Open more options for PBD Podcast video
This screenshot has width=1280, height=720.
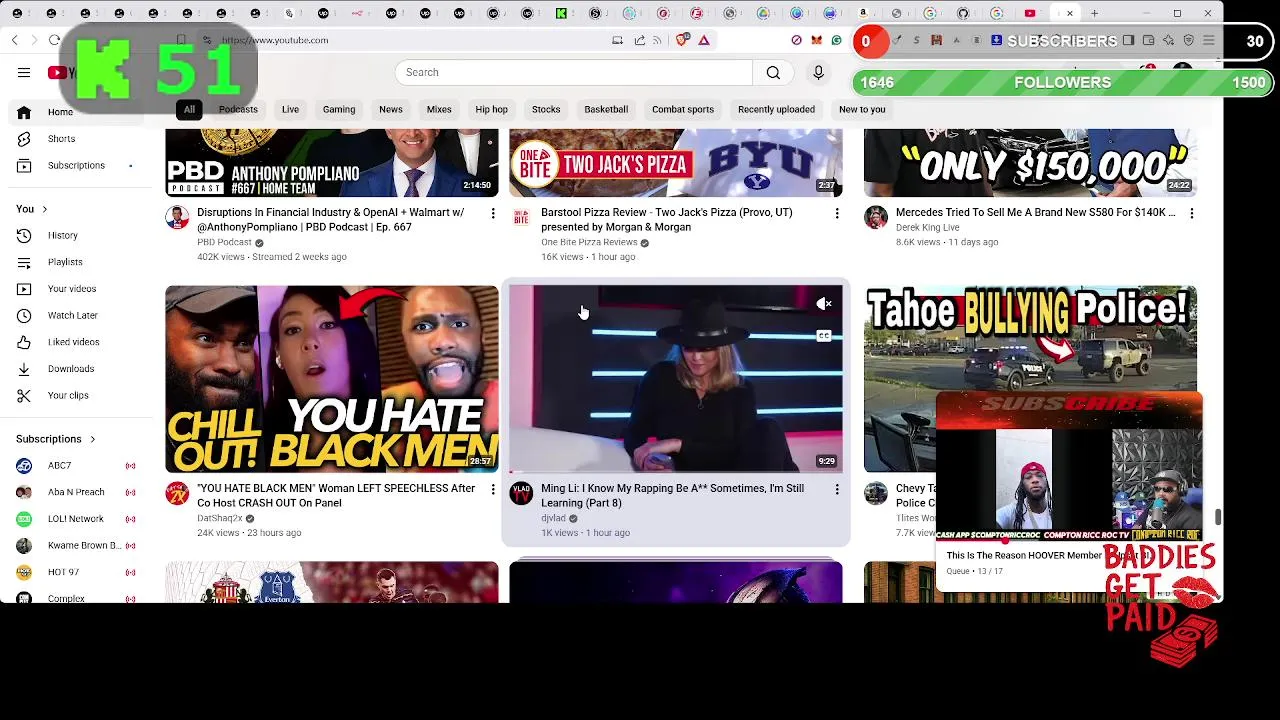[492, 213]
